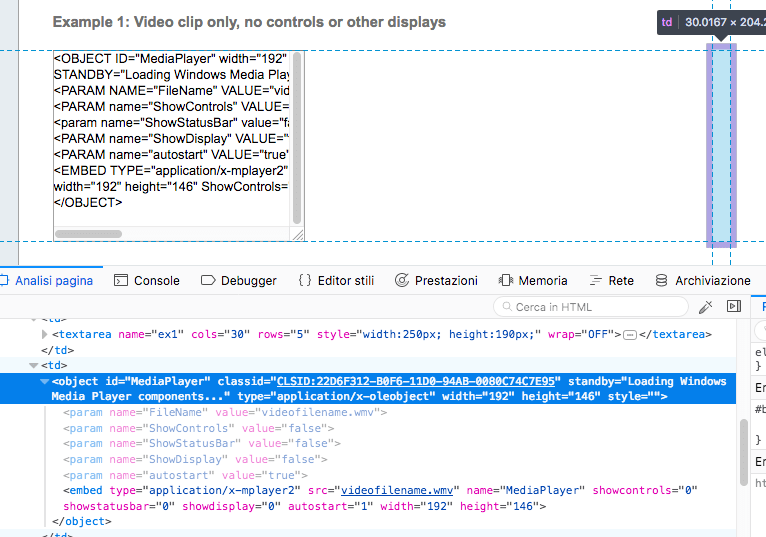This screenshot has height=537, width=766.
Task: Collapse the td node above object
Action: [33, 365]
